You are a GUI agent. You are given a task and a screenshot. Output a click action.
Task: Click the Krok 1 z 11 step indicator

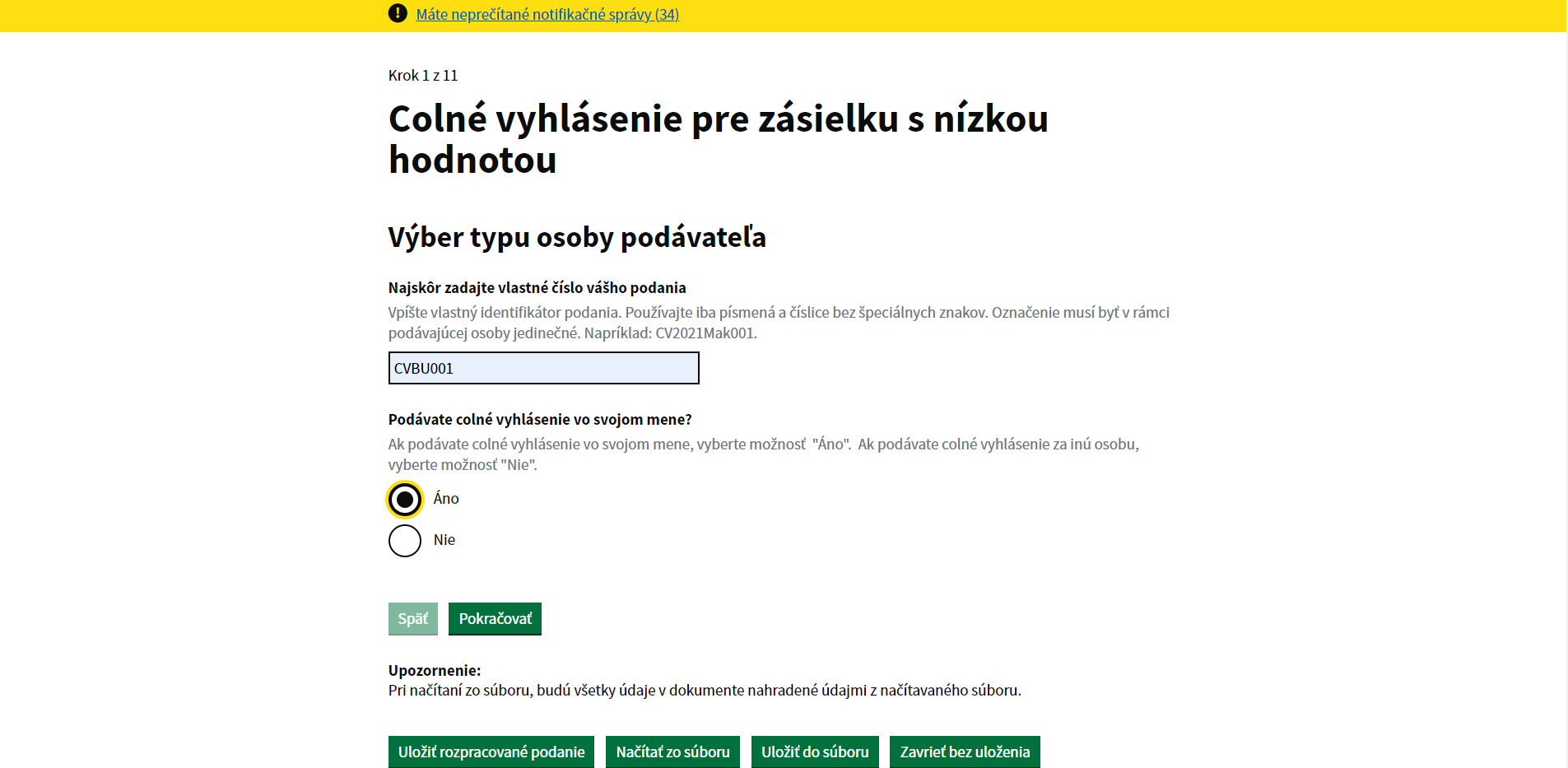(423, 76)
